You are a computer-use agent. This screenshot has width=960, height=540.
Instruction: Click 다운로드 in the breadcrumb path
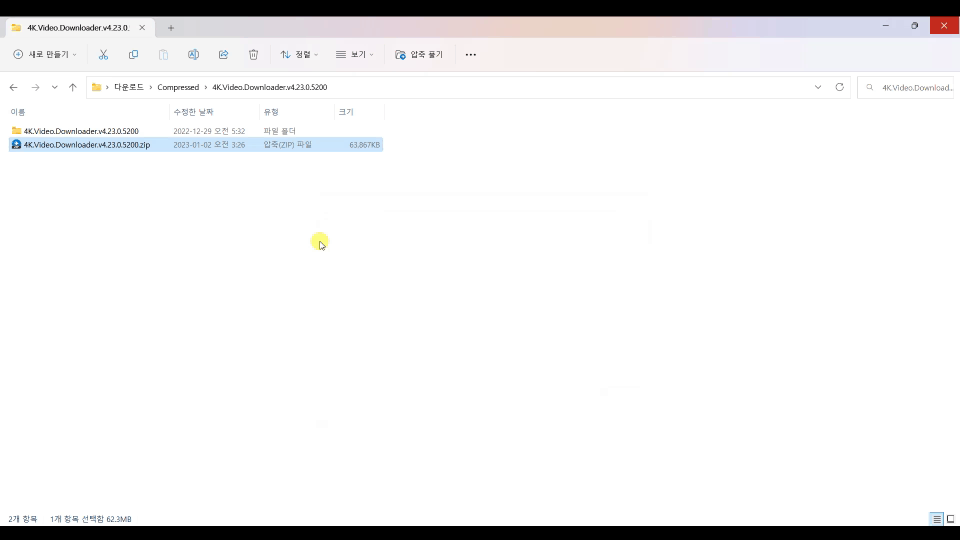click(129, 87)
